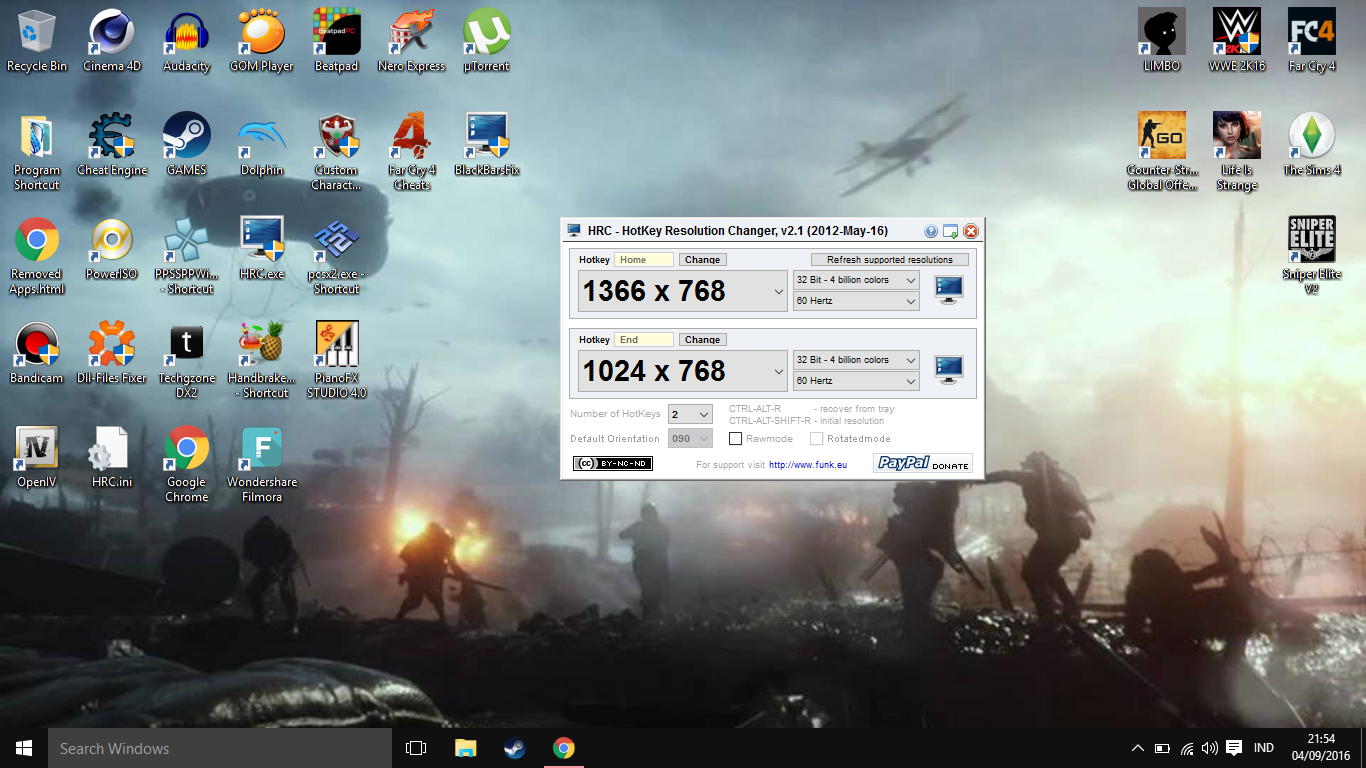1366x768 pixels.
Task: Click the CC BY-NC-ND license badge
Action: [x=613, y=463]
